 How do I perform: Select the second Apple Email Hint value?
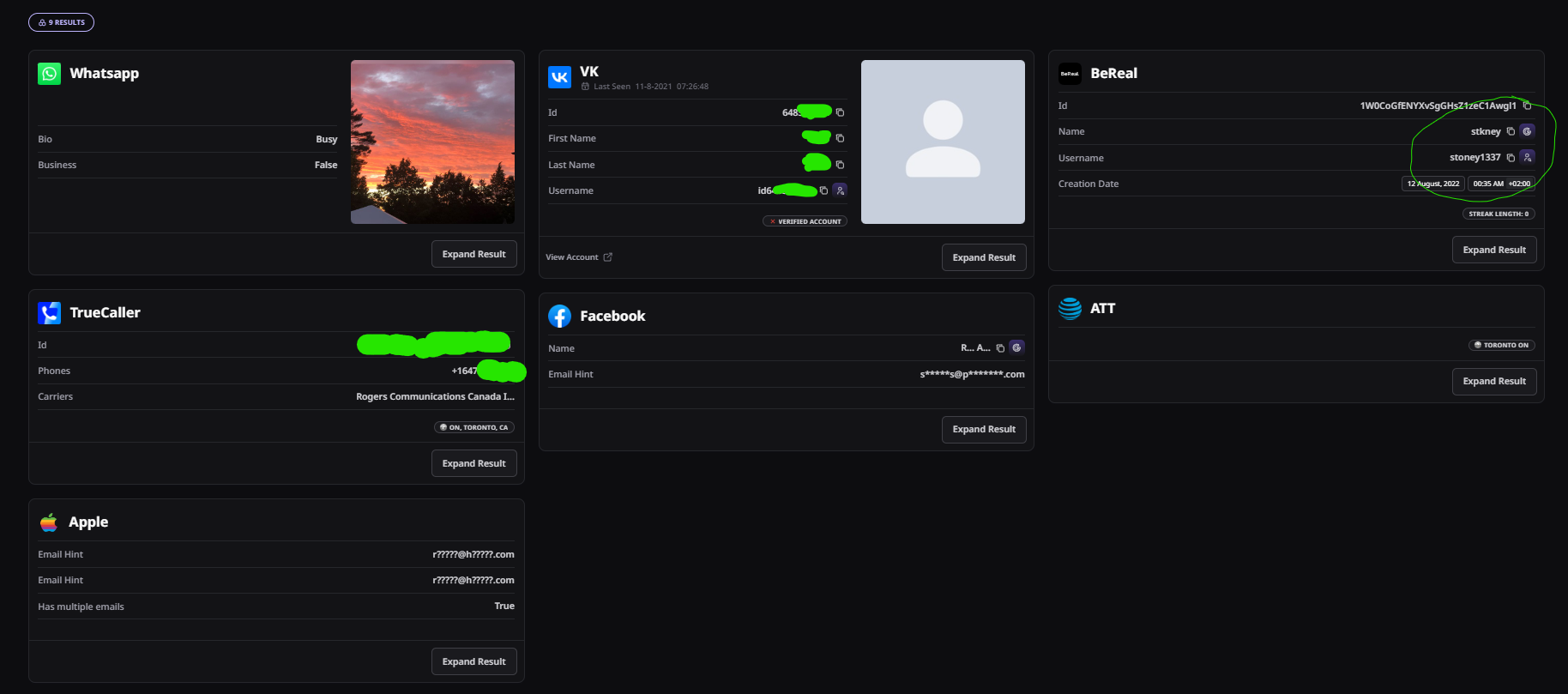click(473, 580)
